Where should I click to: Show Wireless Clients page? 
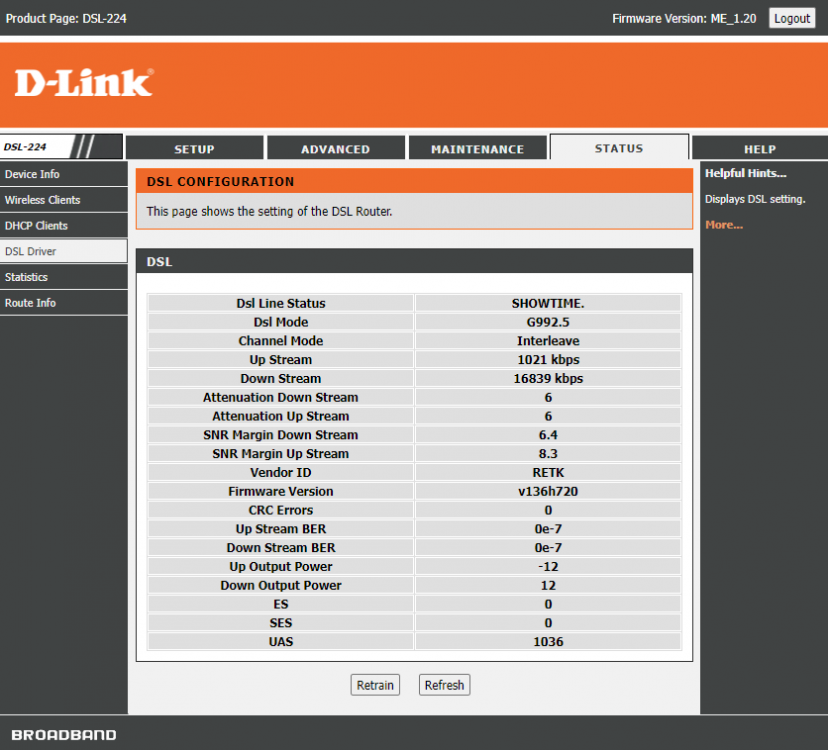click(x=42, y=200)
